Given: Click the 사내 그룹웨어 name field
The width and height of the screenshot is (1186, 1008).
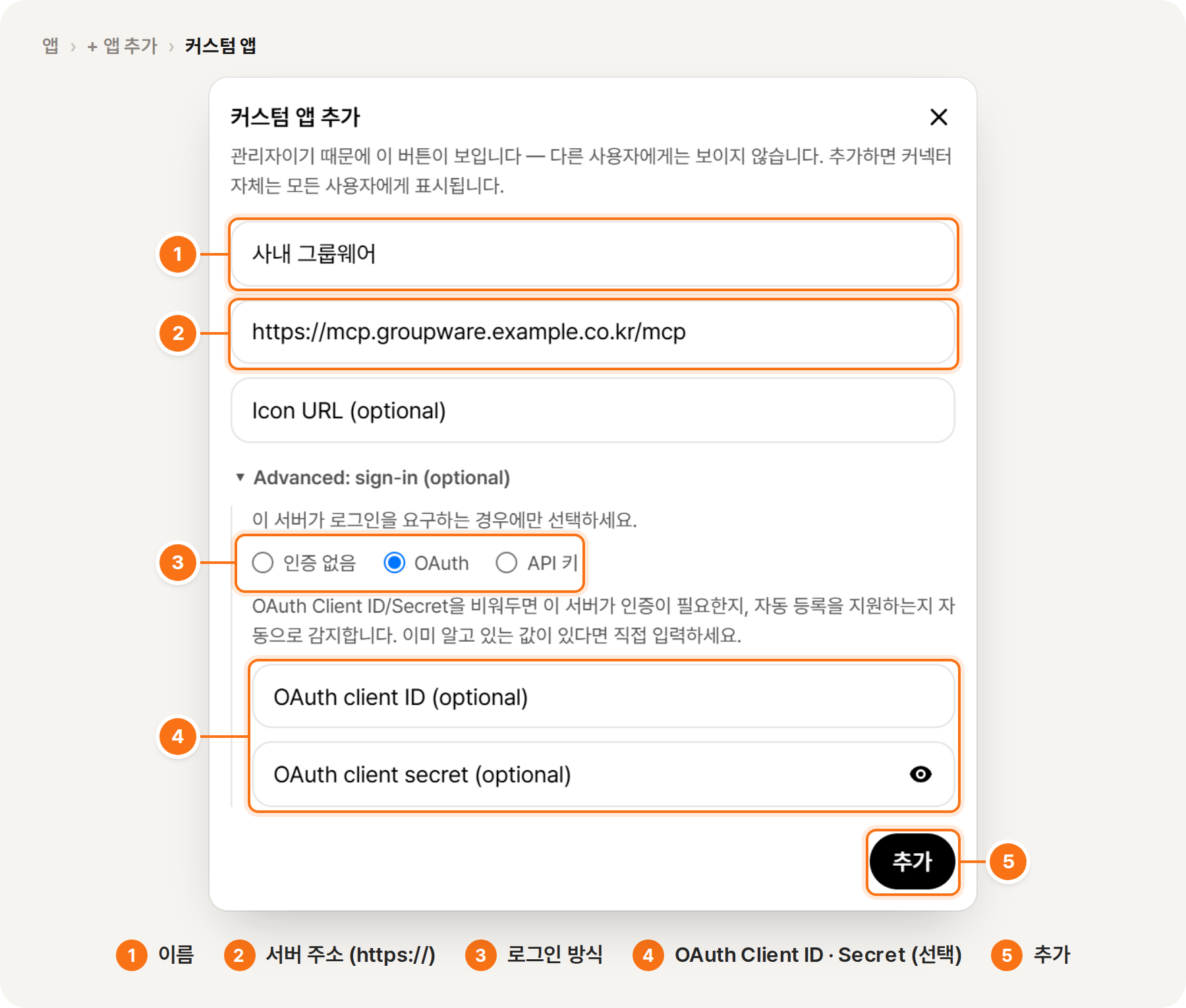Looking at the screenshot, I should coord(593,254).
